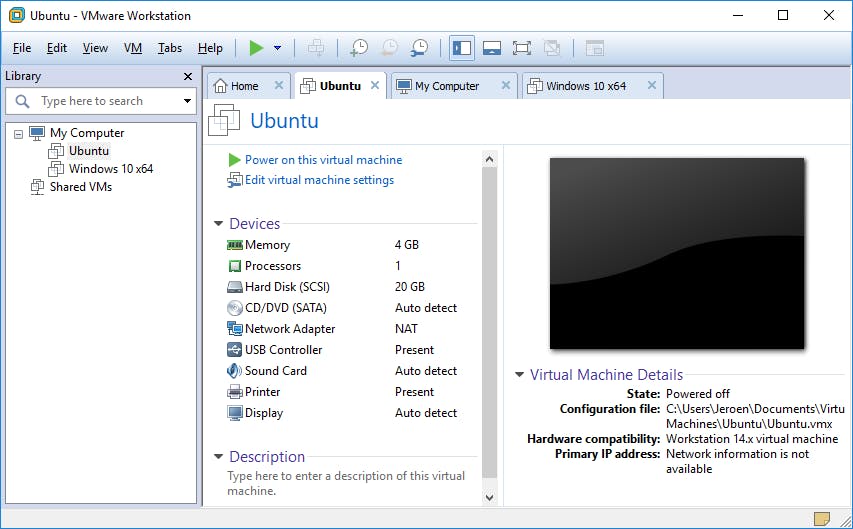Open the VM menu

point(133,48)
